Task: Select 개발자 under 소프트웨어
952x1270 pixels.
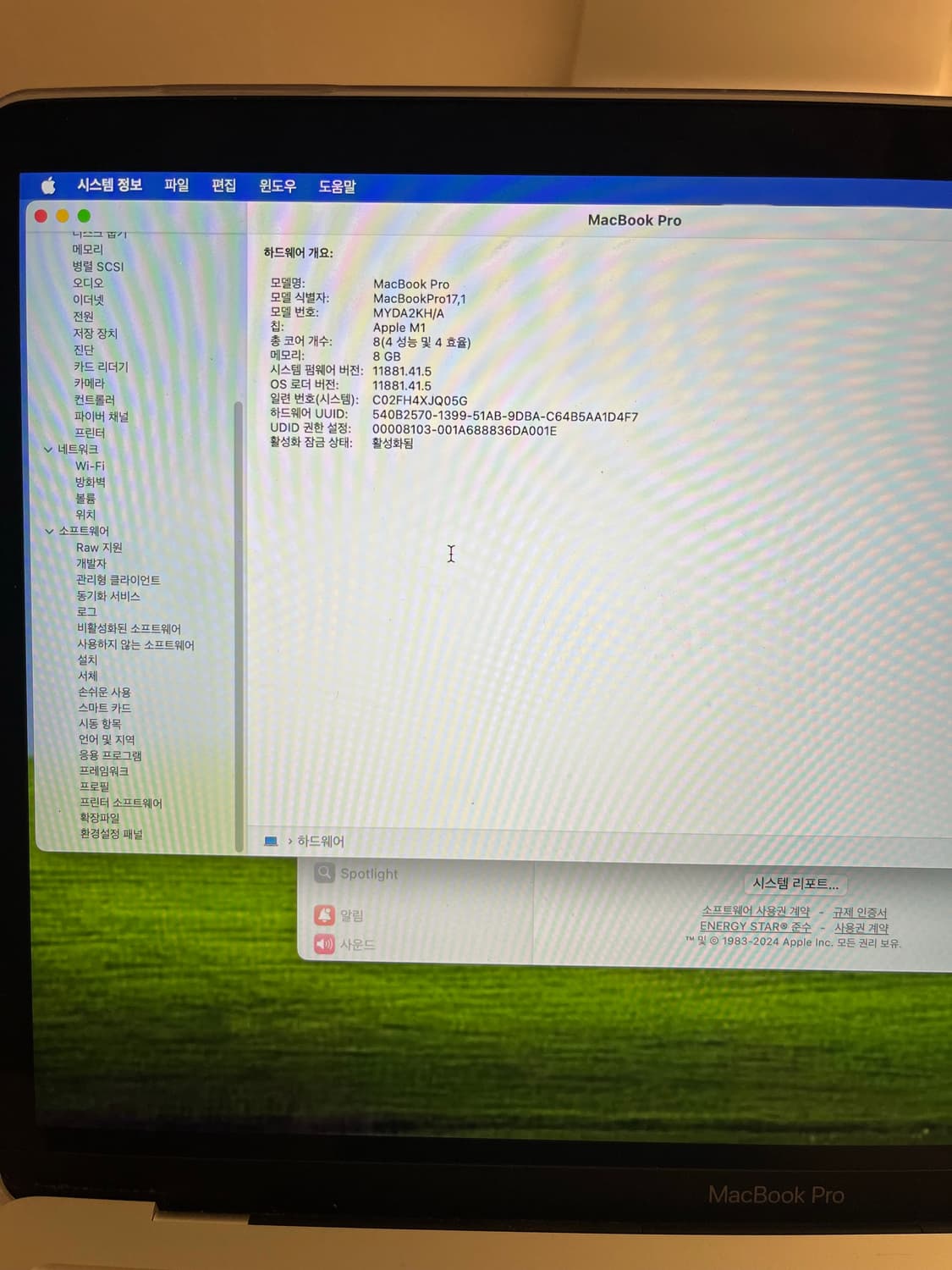Action: point(91,564)
